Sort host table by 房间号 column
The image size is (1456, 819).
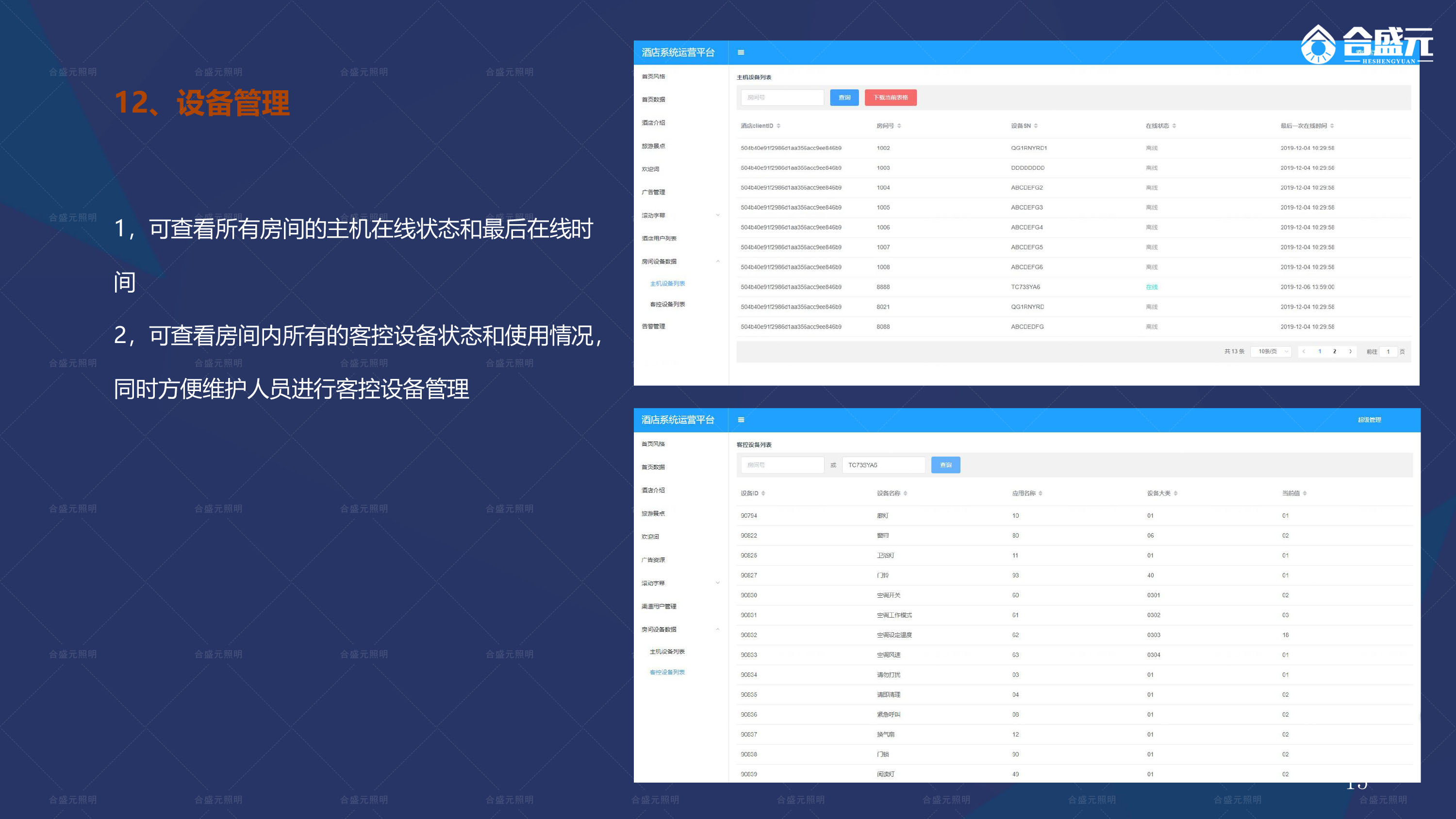coord(899,126)
